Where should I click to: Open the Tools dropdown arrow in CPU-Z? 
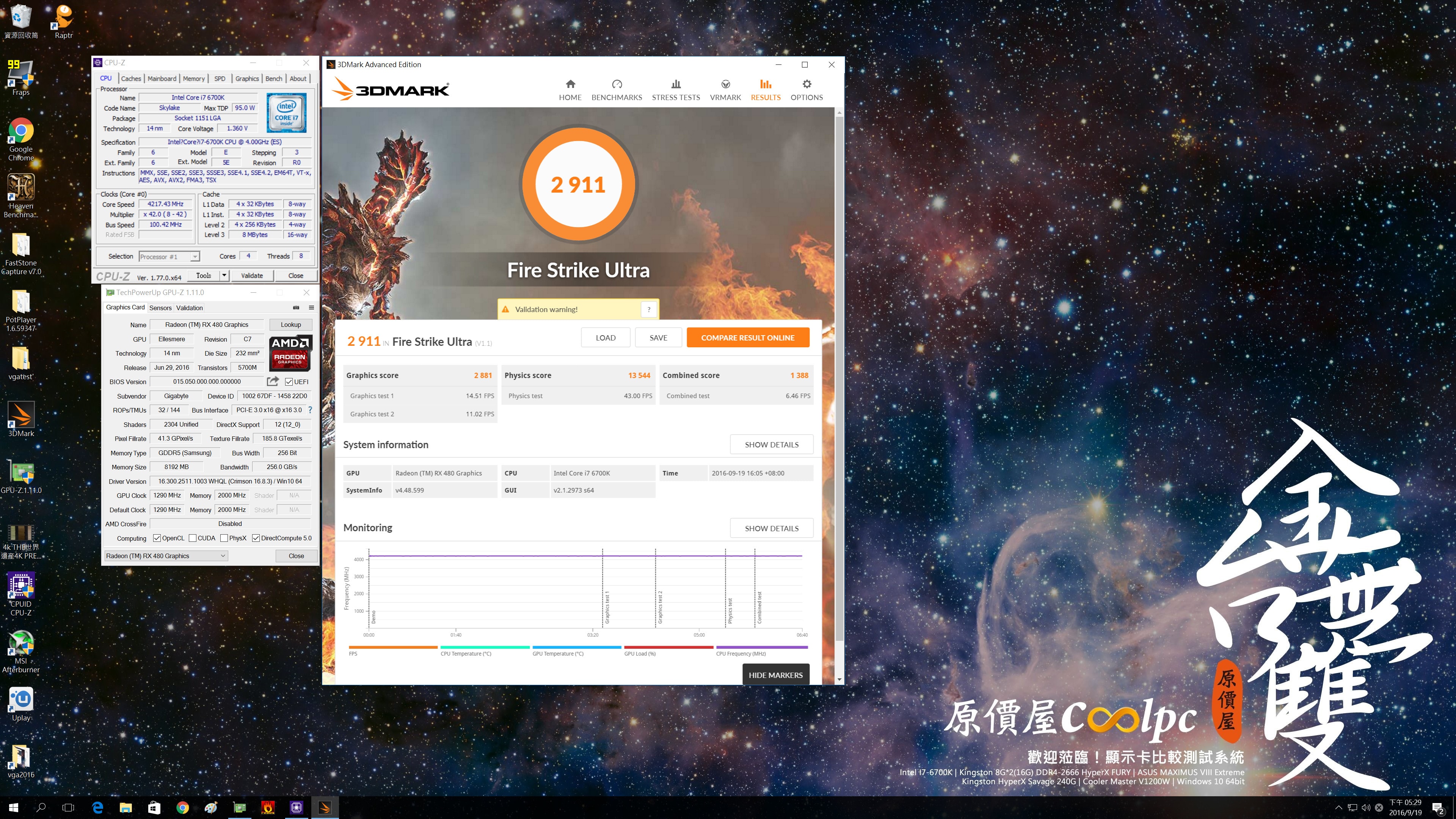pos(224,275)
